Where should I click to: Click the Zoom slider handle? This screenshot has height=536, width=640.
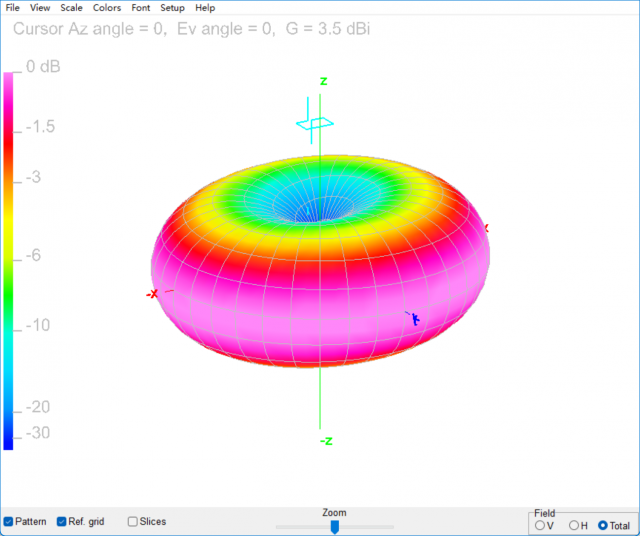[335, 527]
